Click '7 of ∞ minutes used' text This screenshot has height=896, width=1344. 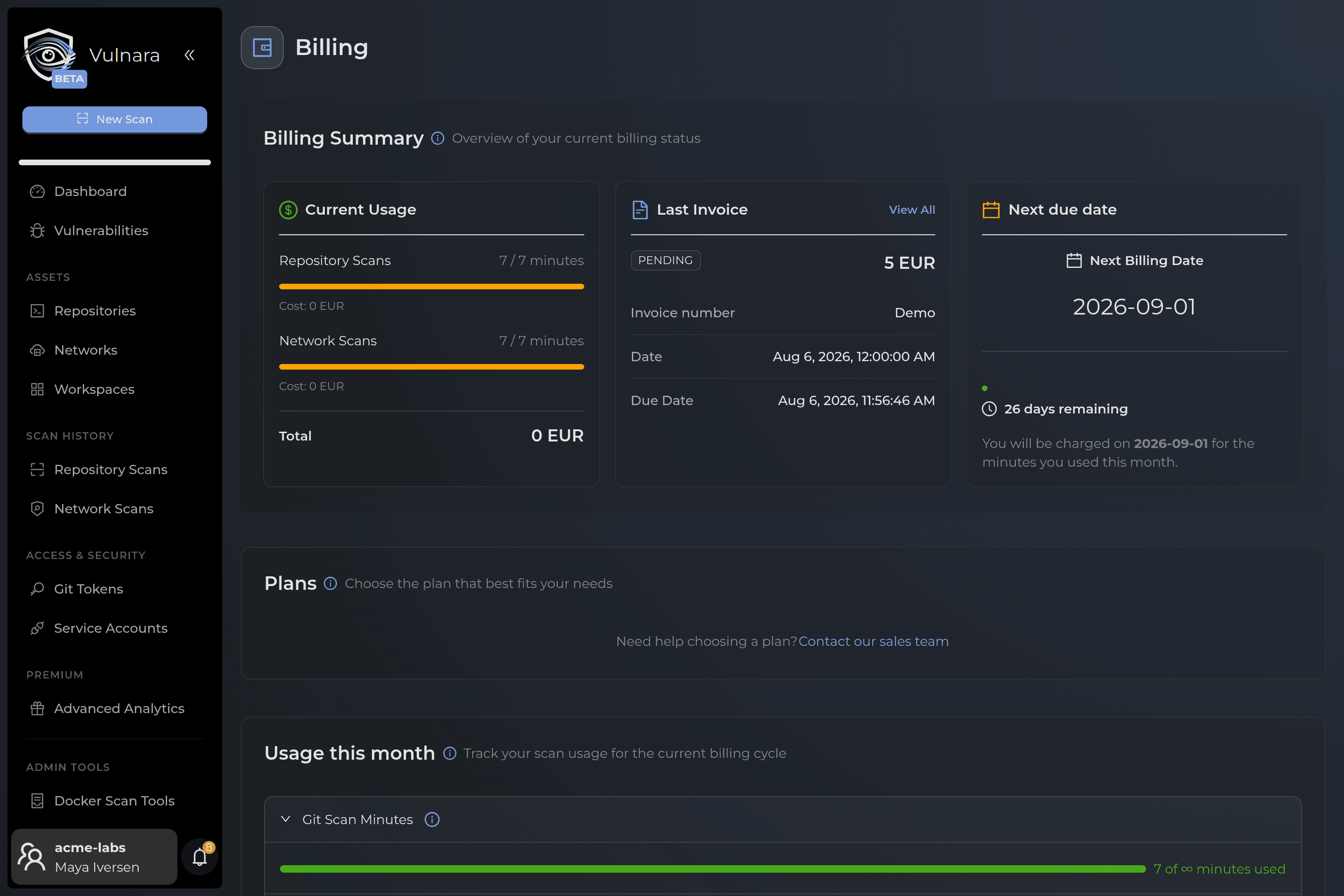1219,869
